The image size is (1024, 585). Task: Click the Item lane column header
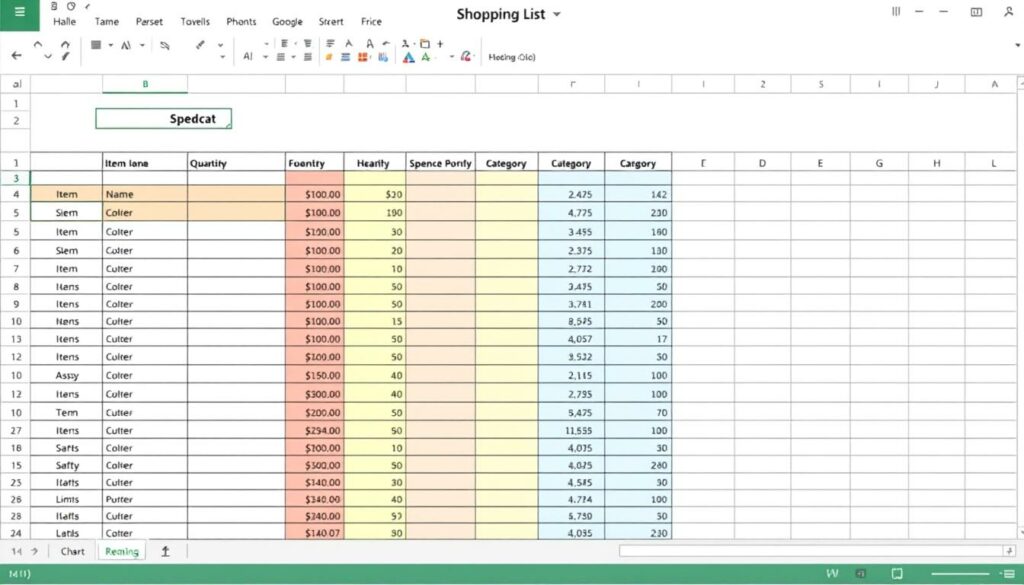(145, 163)
